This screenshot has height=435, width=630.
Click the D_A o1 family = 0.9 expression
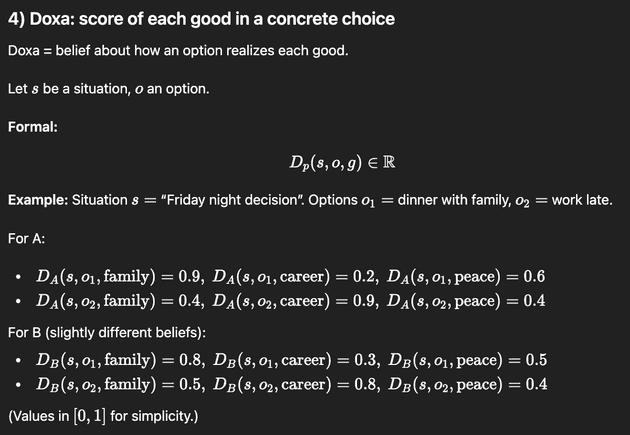[x=120, y=277]
